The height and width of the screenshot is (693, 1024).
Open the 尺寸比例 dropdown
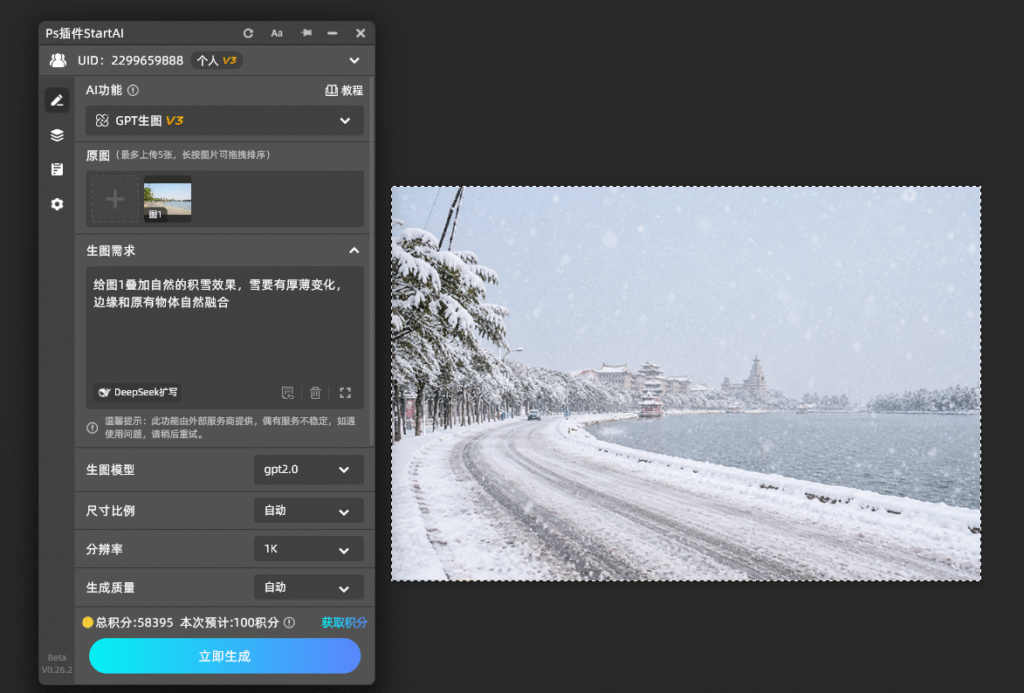pyautogui.click(x=308, y=511)
